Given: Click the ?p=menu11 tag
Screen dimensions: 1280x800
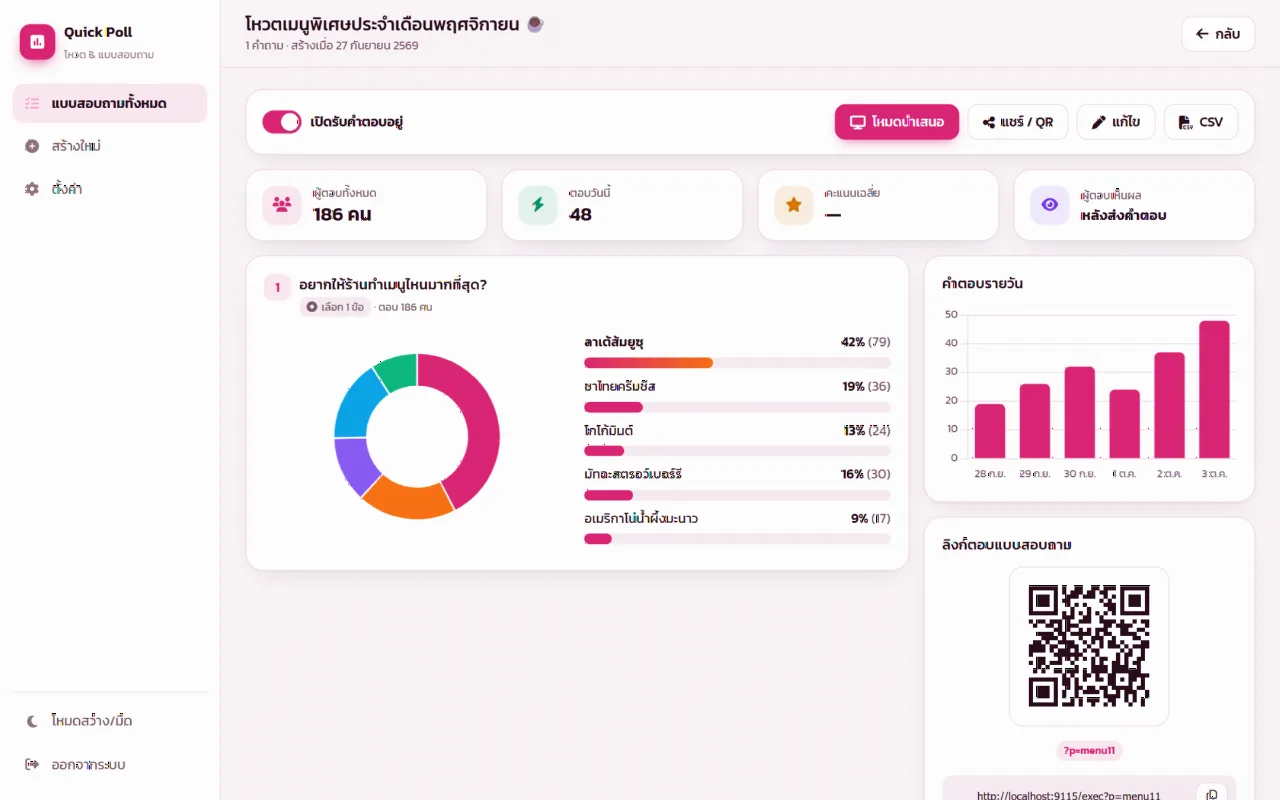Looking at the screenshot, I should click(1089, 751).
